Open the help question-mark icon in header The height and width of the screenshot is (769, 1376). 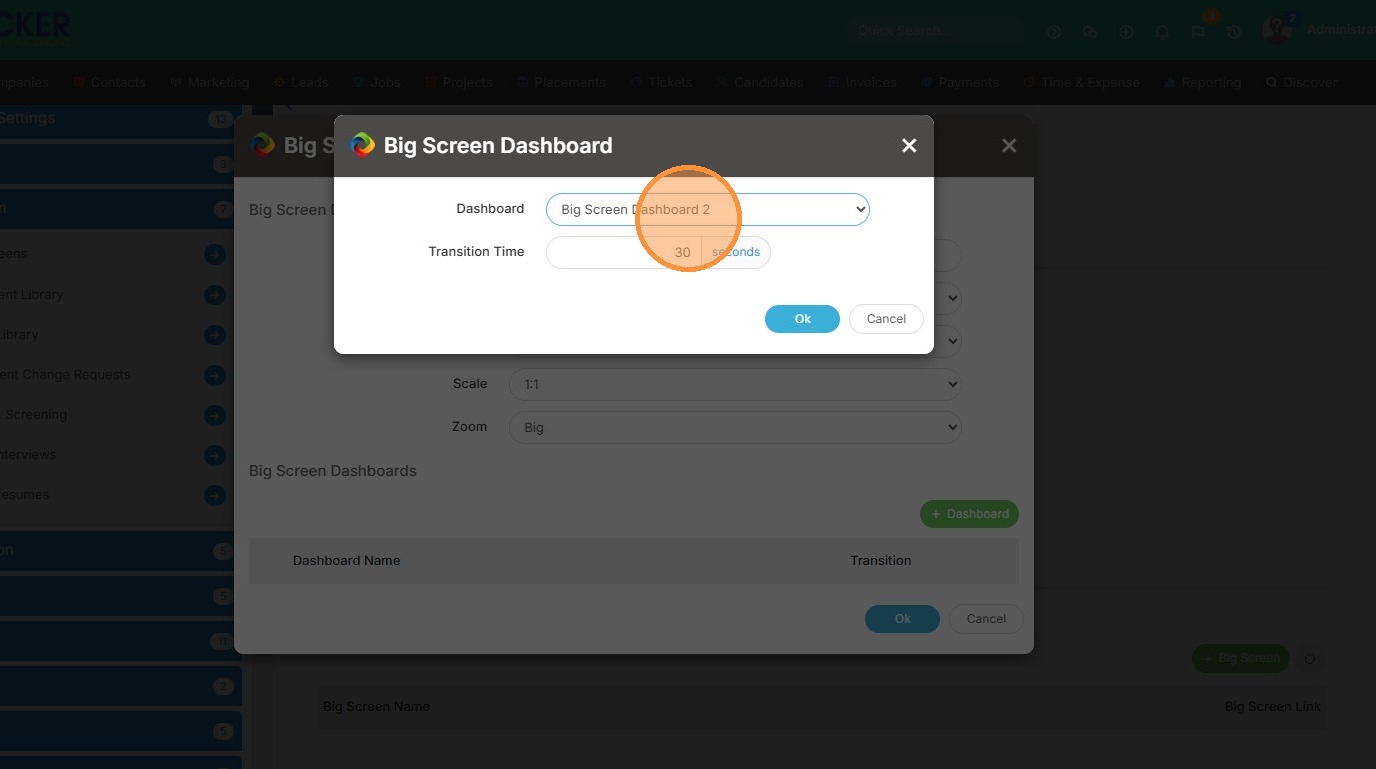[1054, 32]
